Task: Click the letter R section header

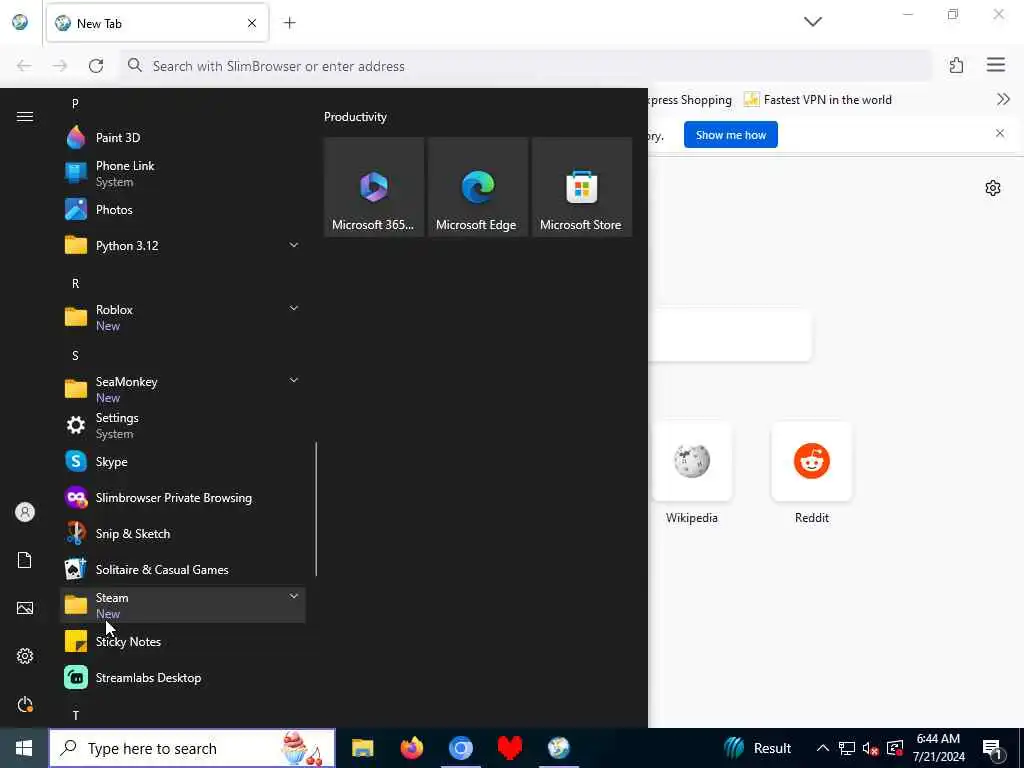Action: click(75, 283)
